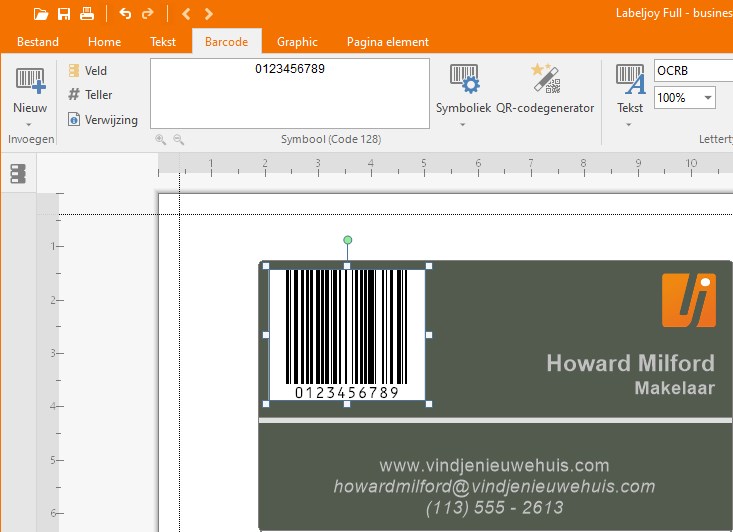Zoom in on the symbol text box
Screen dimensions: 733x532
[160, 139]
